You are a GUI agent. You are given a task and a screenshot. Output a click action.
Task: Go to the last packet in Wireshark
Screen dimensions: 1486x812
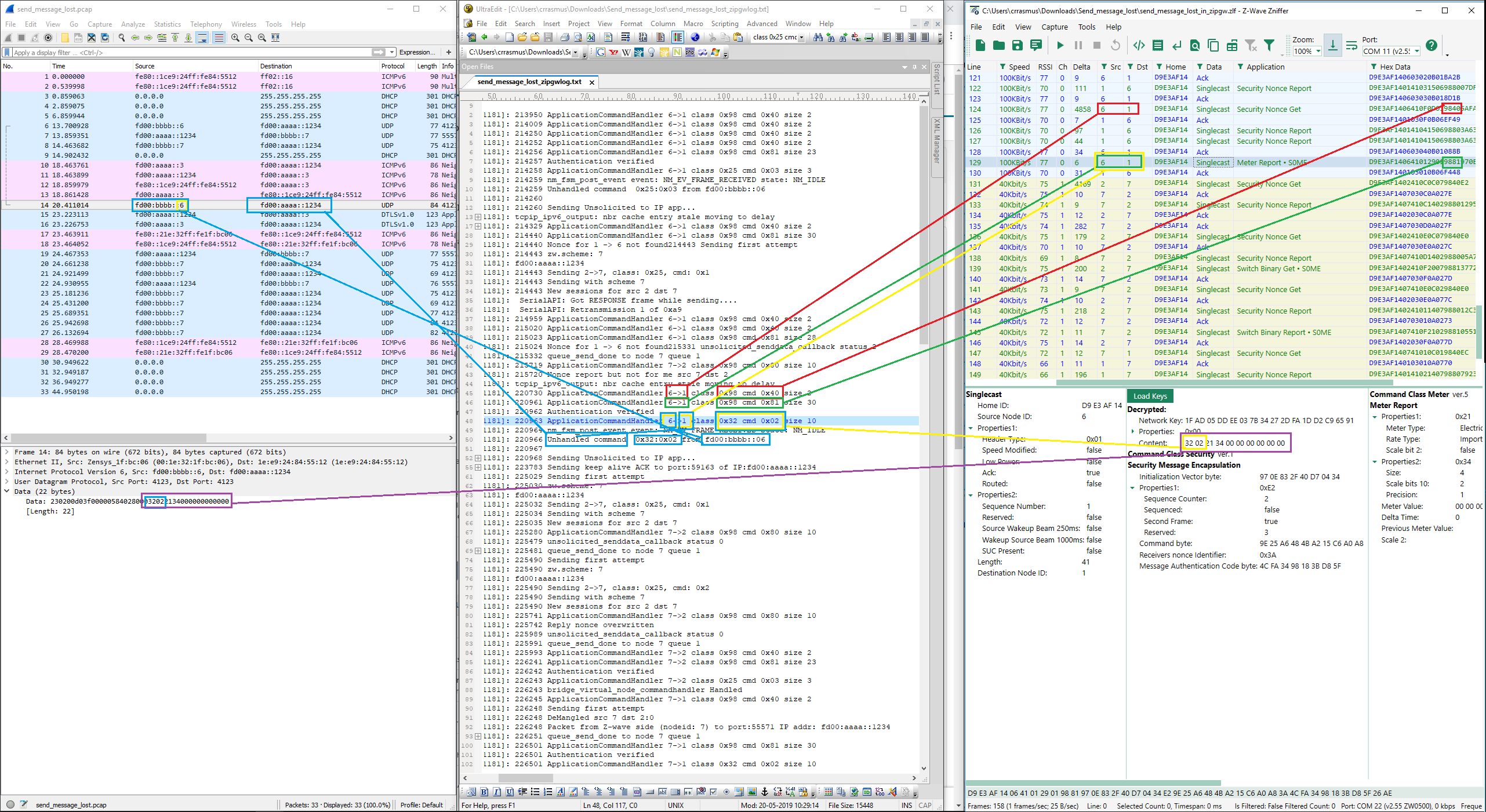[188, 38]
